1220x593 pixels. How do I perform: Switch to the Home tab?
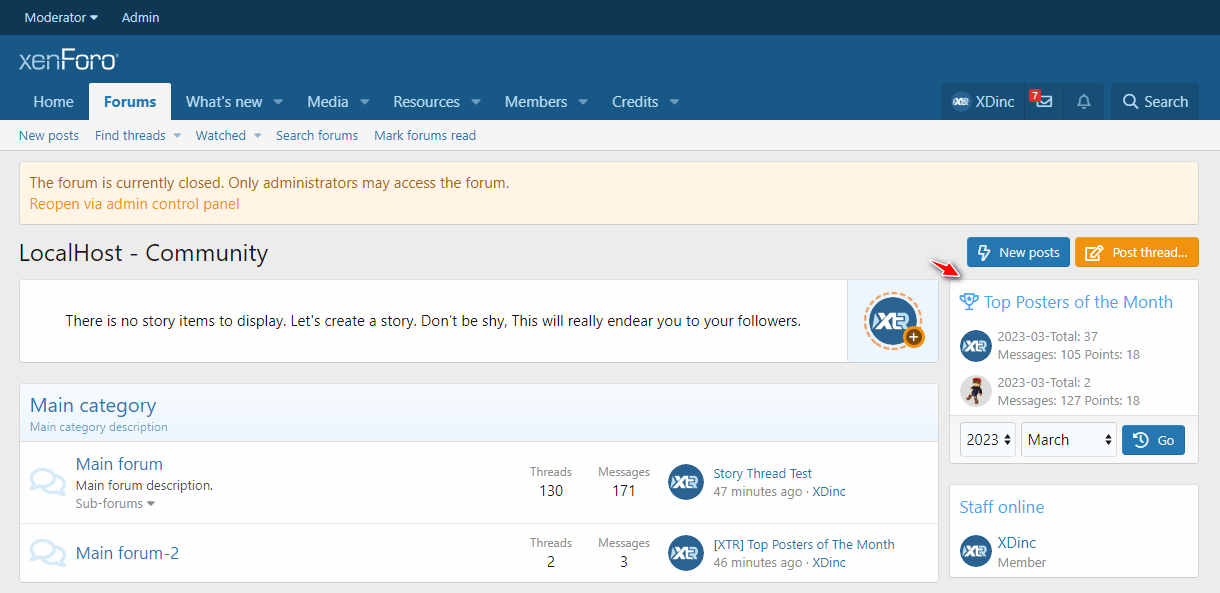[x=53, y=102]
